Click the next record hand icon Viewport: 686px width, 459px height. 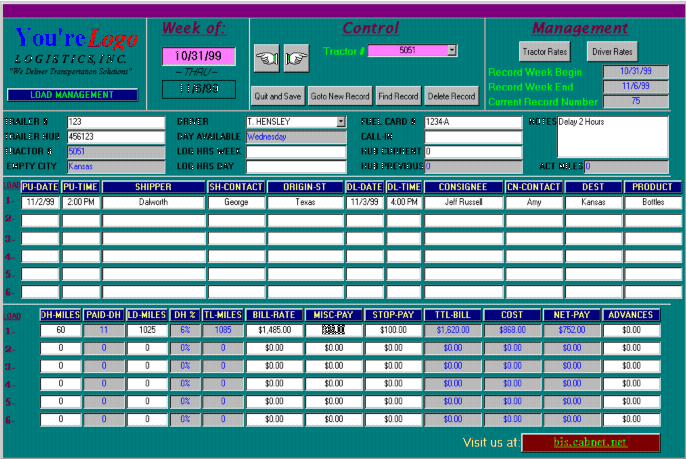tap(295, 59)
